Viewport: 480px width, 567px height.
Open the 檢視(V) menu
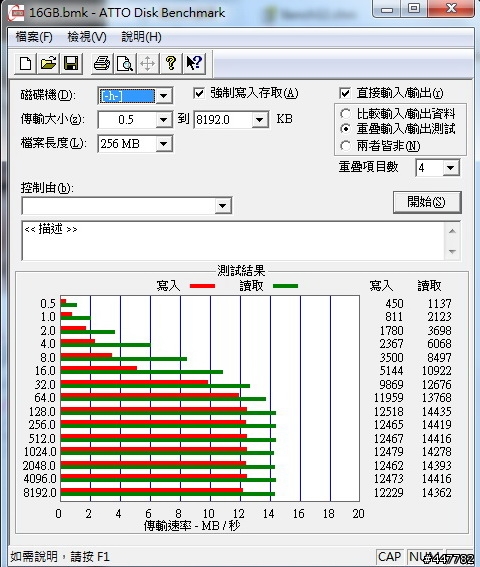[x=87, y=37]
